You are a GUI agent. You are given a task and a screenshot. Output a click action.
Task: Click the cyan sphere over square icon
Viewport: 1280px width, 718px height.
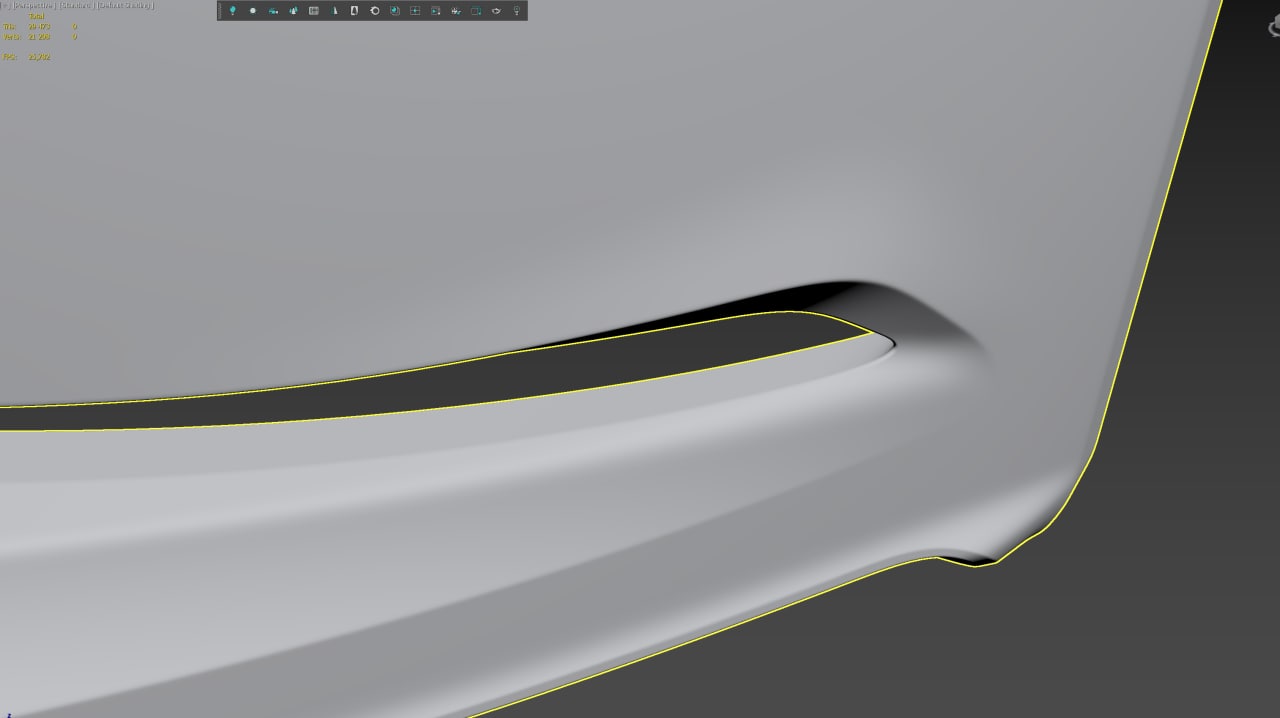coord(395,11)
